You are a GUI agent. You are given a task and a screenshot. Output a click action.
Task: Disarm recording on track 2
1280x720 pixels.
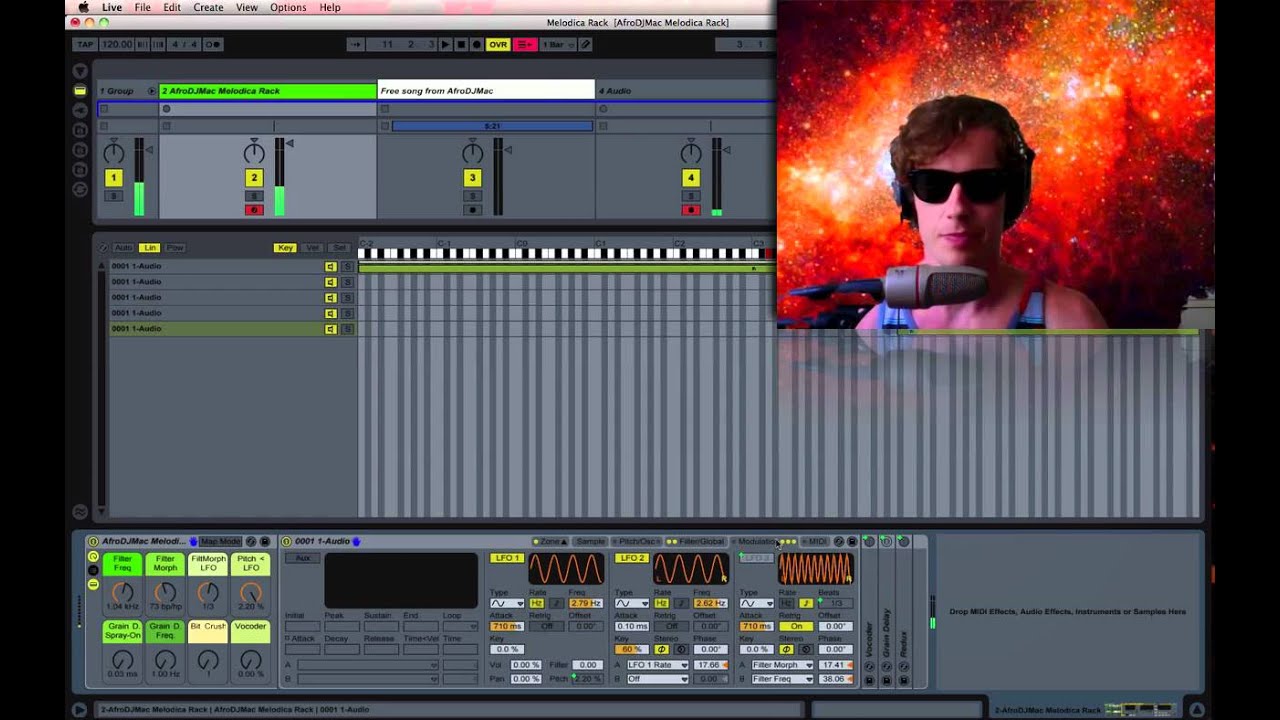254,210
